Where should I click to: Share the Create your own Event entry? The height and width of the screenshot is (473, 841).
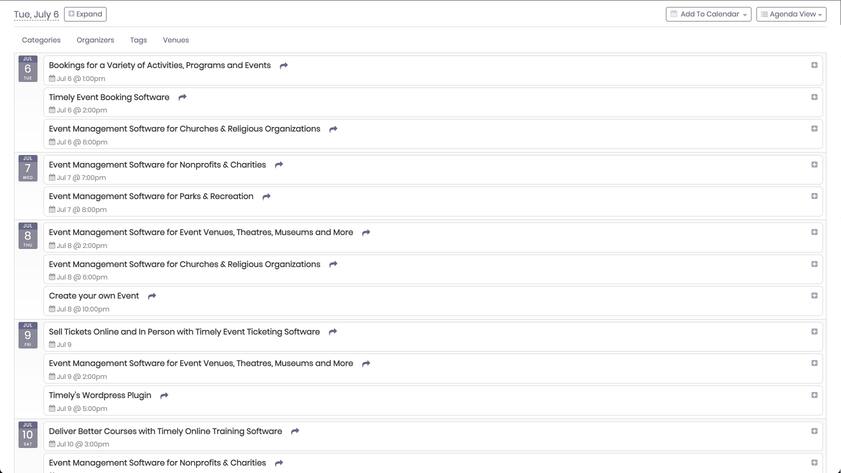click(152, 296)
